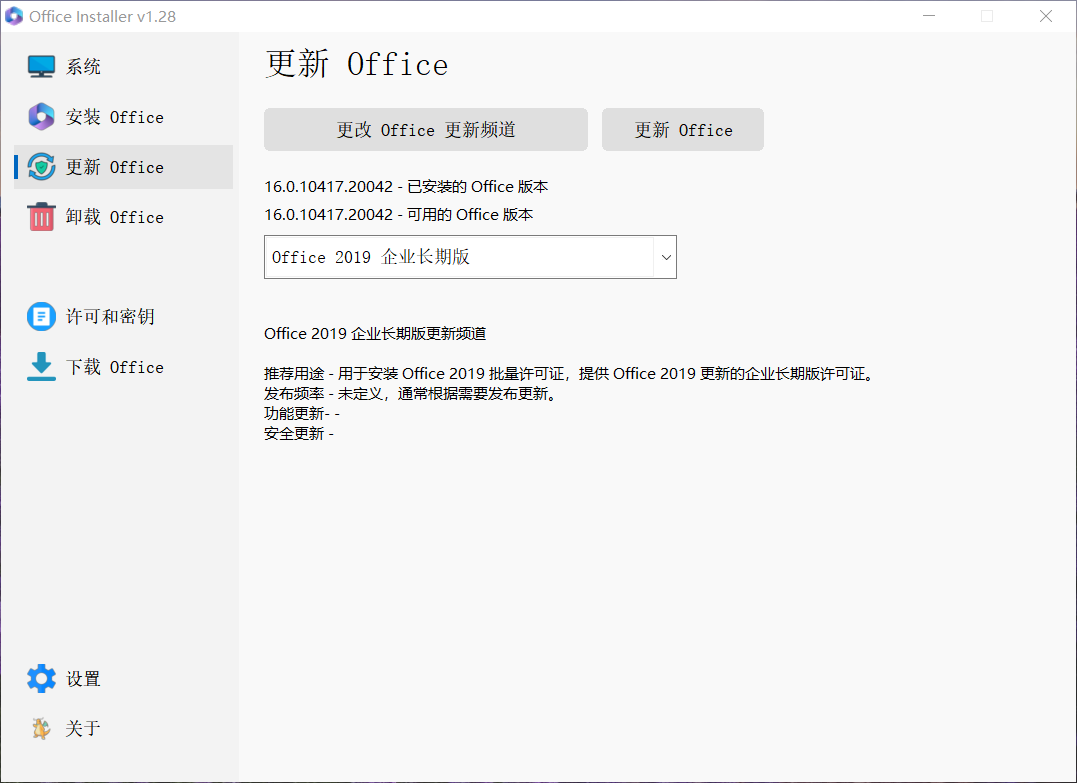
Task: Click the red trash icon beside 卸载 Office
Action: (41, 216)
